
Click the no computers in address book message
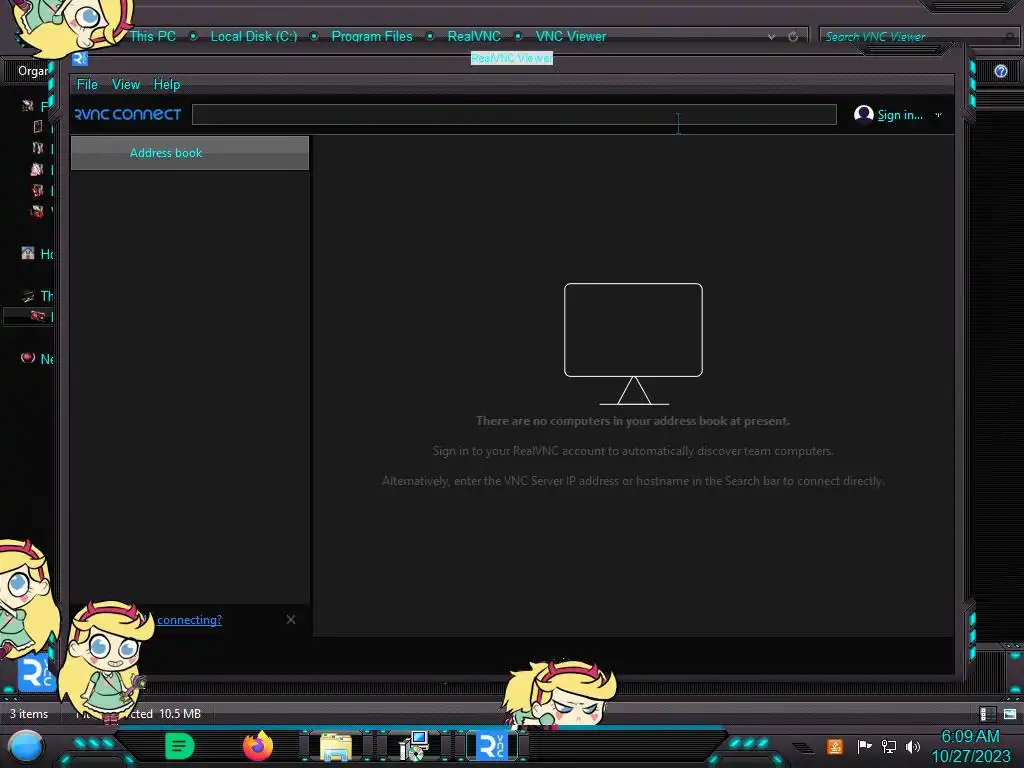pyautogui.click(x=633, y=421)
